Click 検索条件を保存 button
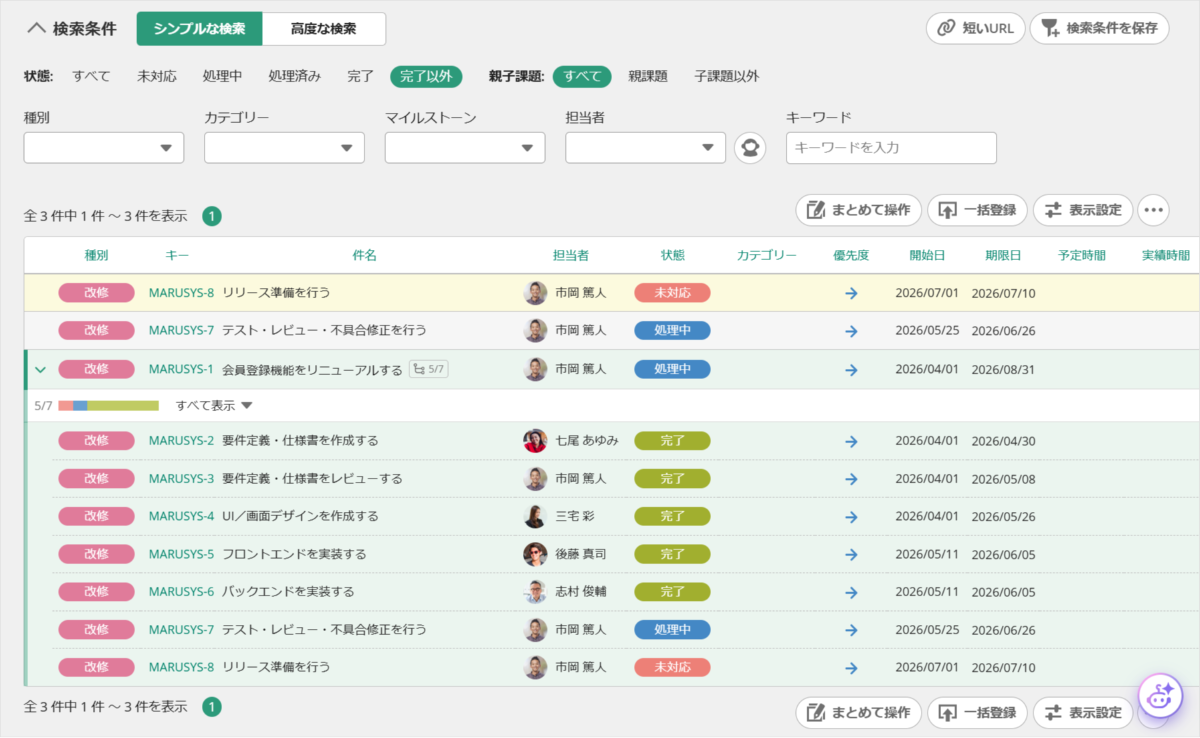The width and height of the screenshot is (1200, 738). coord(1099,28)
